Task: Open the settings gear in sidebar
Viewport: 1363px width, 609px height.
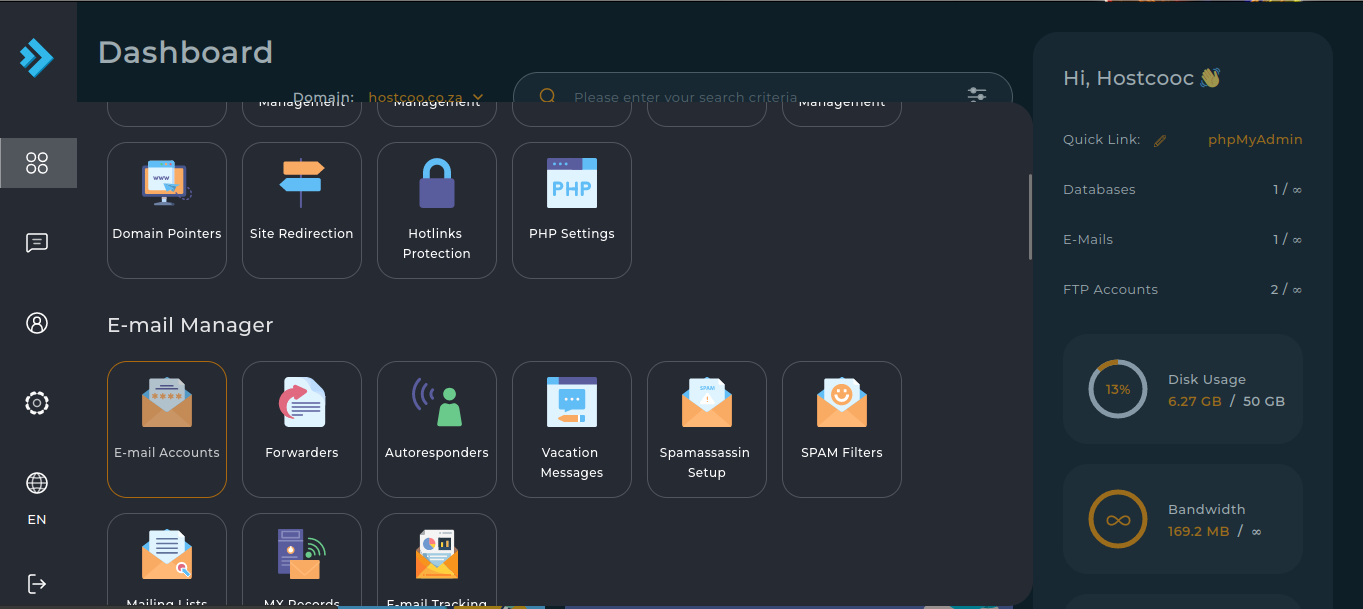Action: tap(37, 403)
